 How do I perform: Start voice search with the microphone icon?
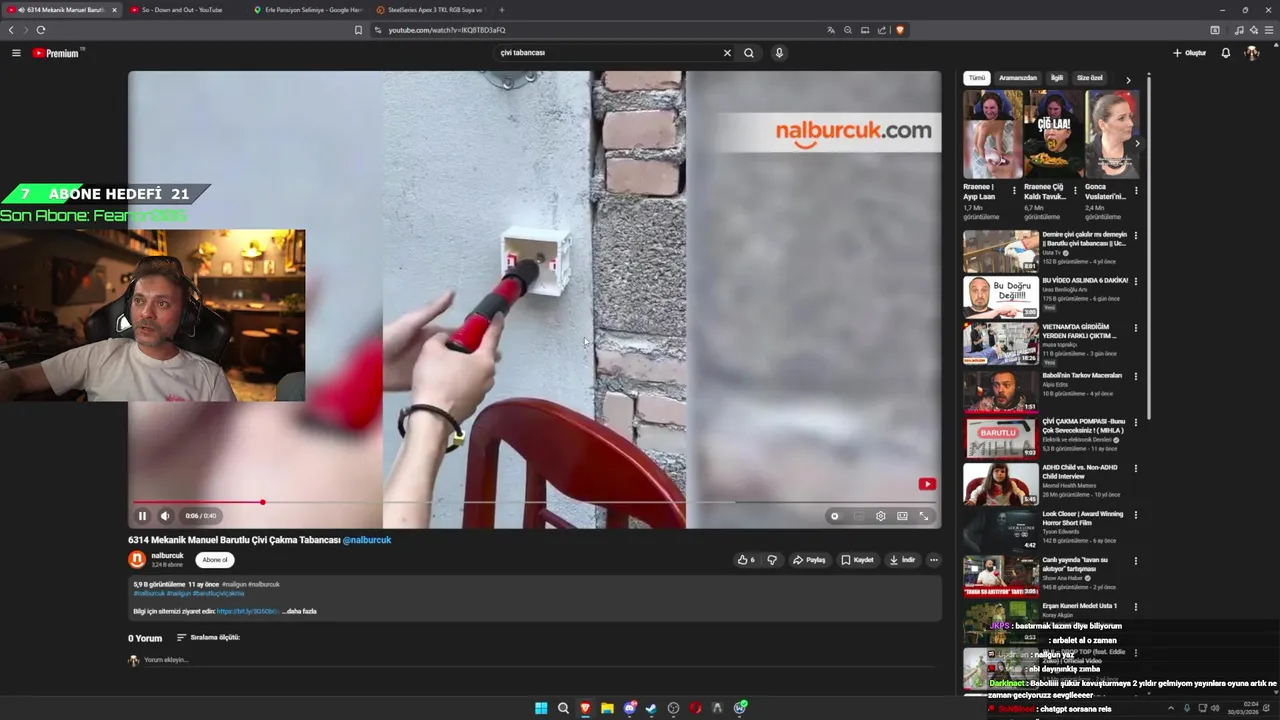pos(779,53)
